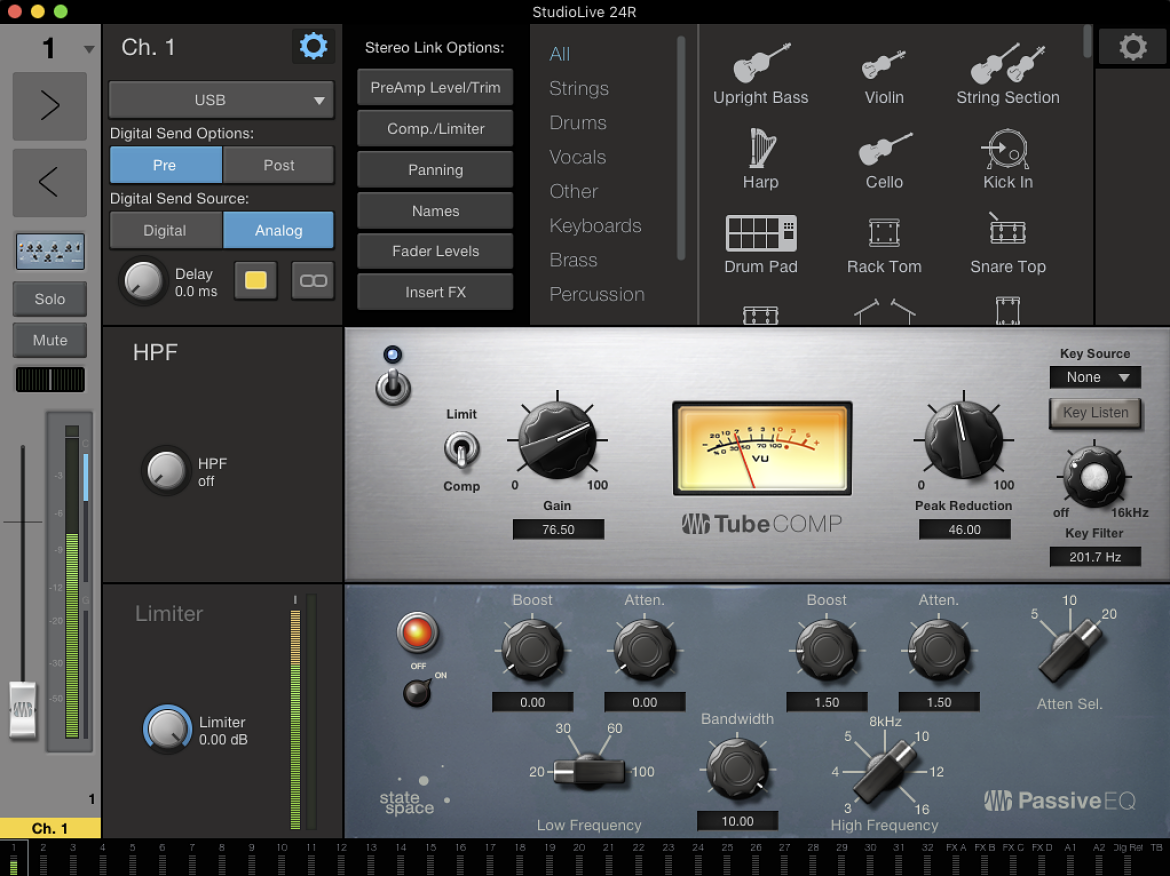Click the high Boost knob reading 1.50
The width and height of the screenshot is (1170, 876).
coord(827,649)
